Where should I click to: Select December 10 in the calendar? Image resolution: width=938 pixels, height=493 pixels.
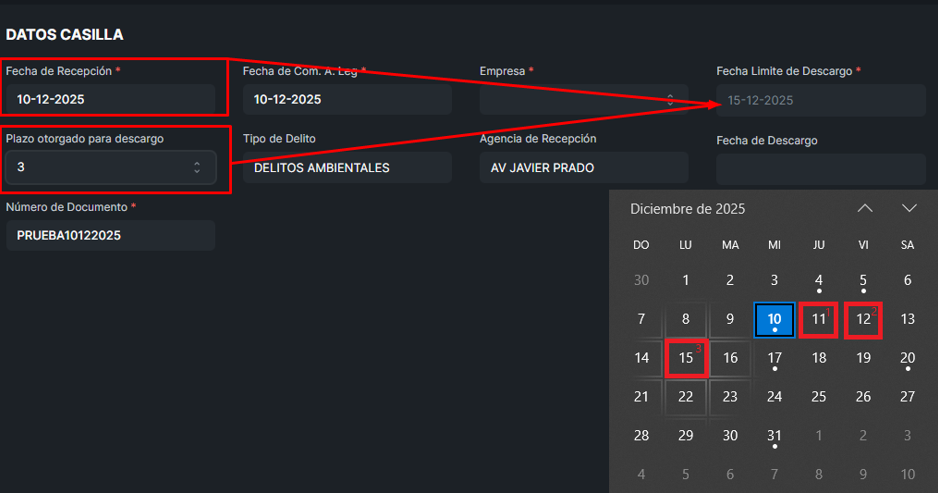[x=774, y=320]
